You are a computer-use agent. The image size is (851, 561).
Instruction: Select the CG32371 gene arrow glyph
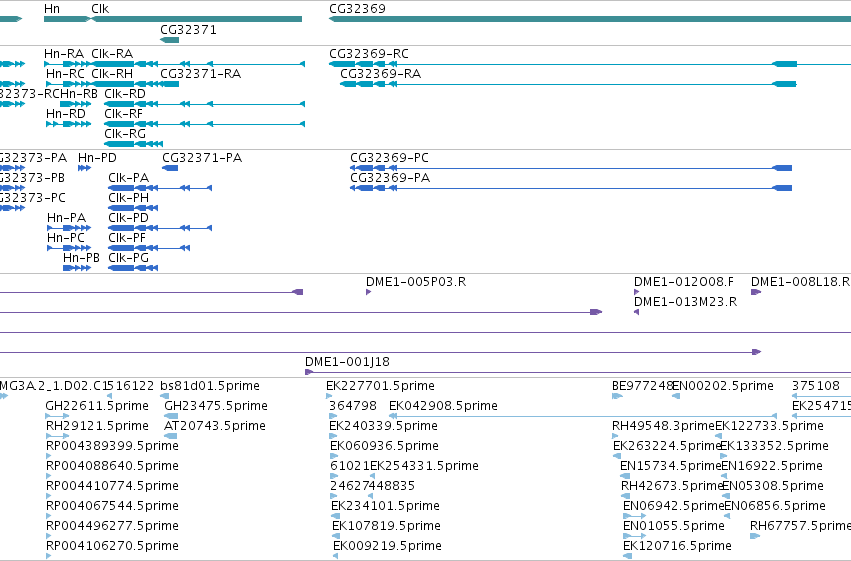coord(169,40)
